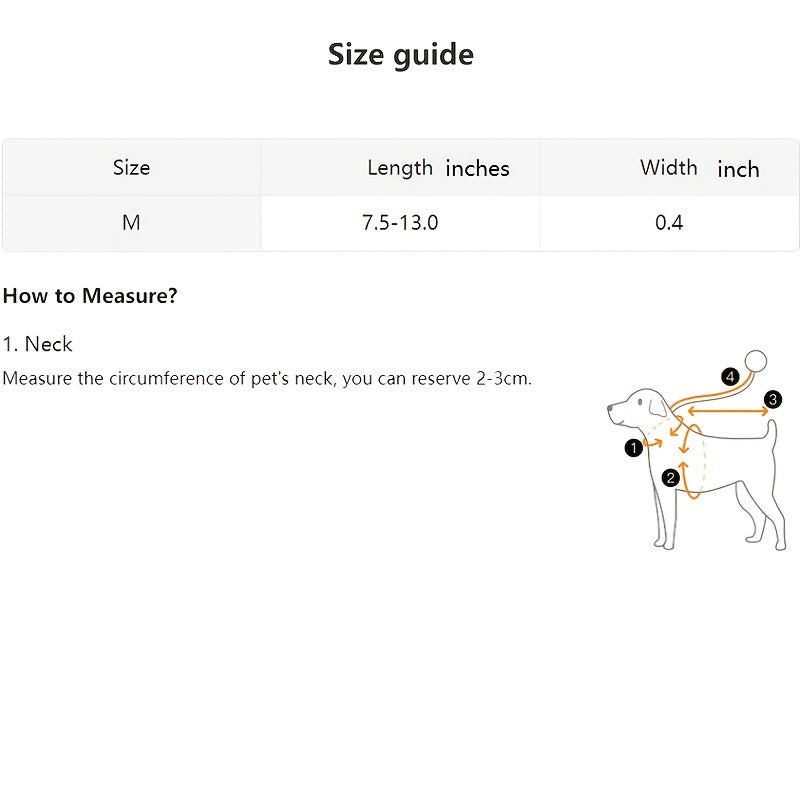Select the Length inches column header

point(438,168)
